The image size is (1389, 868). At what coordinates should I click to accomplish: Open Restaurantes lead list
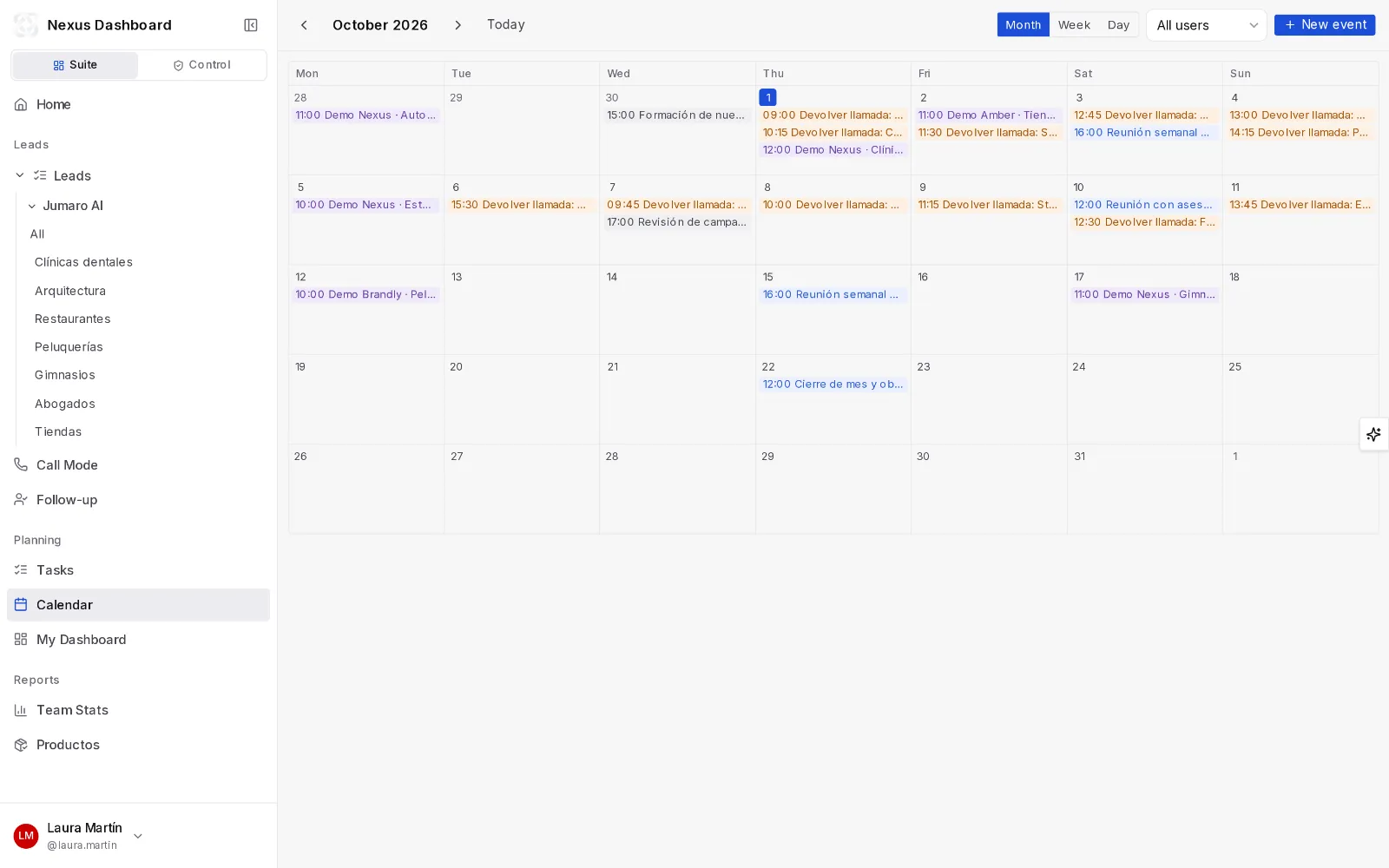click(x=73, y=319)
